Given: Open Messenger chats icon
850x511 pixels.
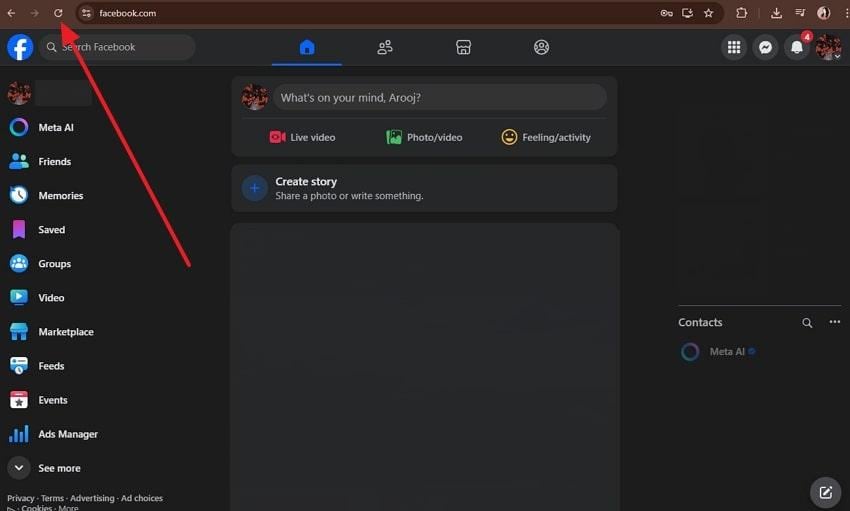Looking at the screenshot, I should pyautogui.click(x=765, y=48).
